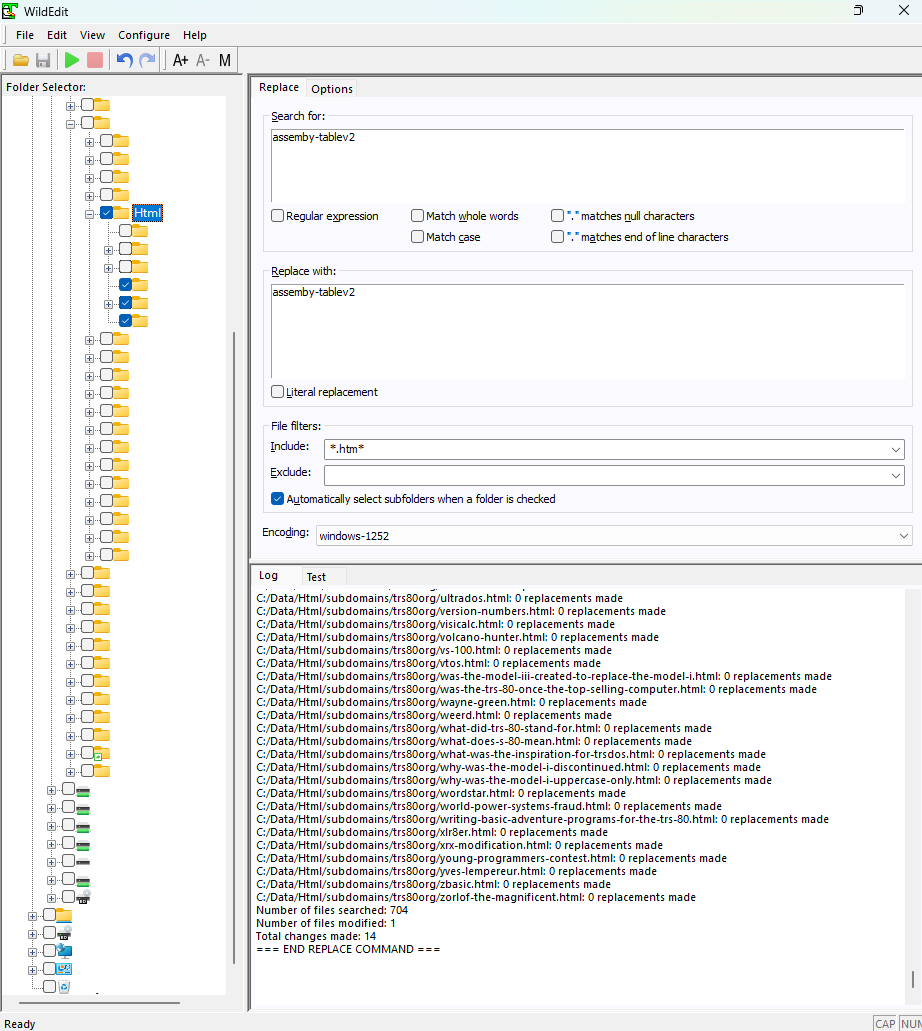Toggle the Match case checkbox
Viewport: 922px width, 1031px height.
tap(418, 237)
